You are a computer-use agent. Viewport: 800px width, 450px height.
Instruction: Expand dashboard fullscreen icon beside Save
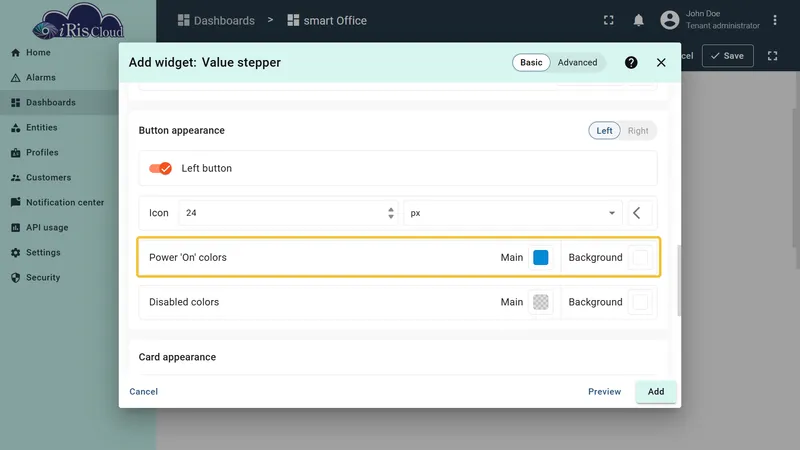[772, 56]
